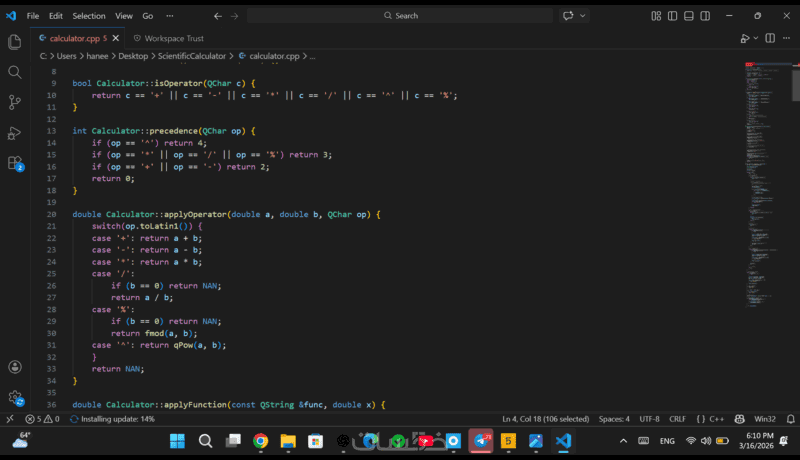Click the C++ language mode in status bar

(717, 419)
